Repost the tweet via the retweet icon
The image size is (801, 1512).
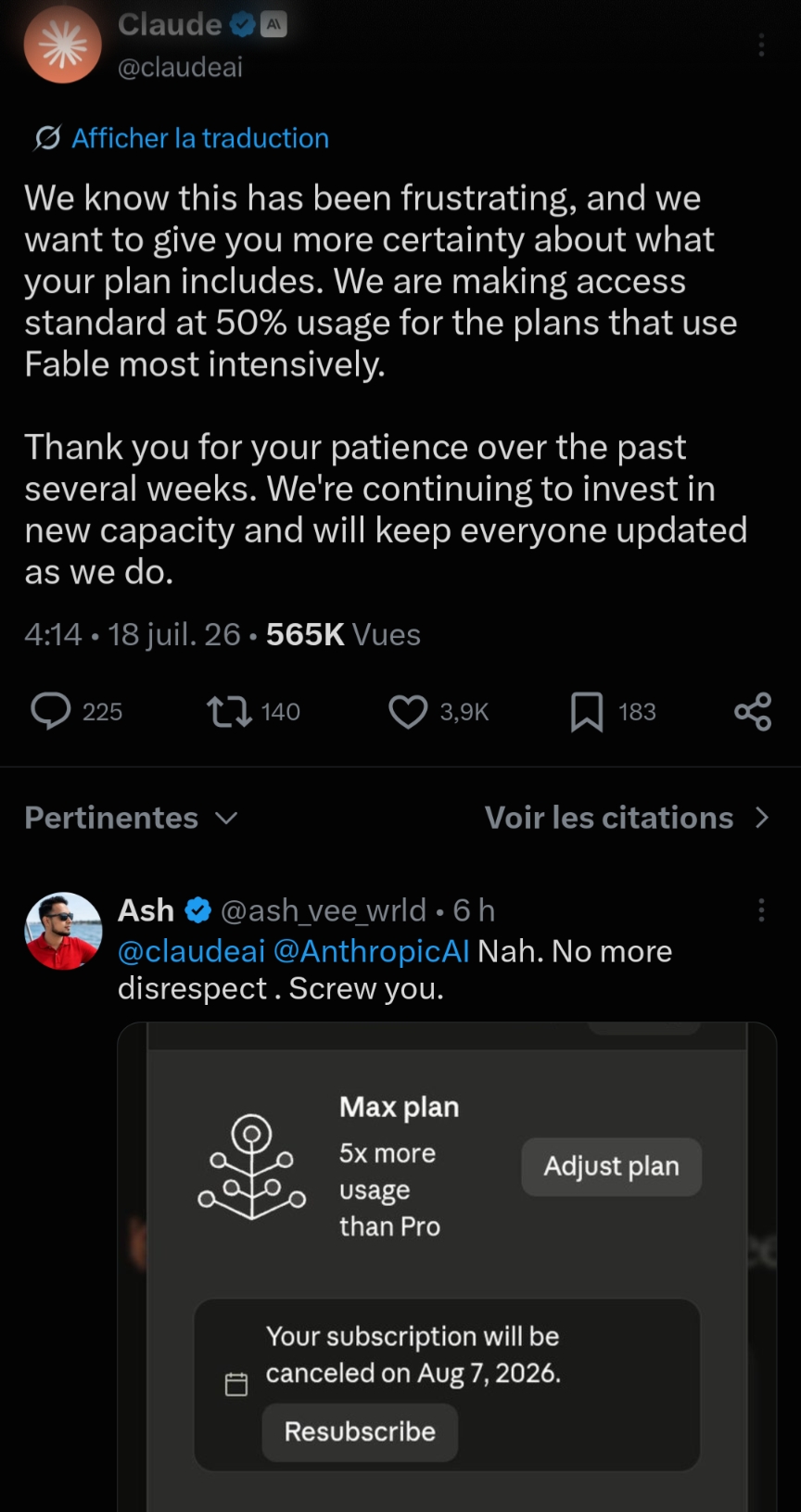coord(229,711)
